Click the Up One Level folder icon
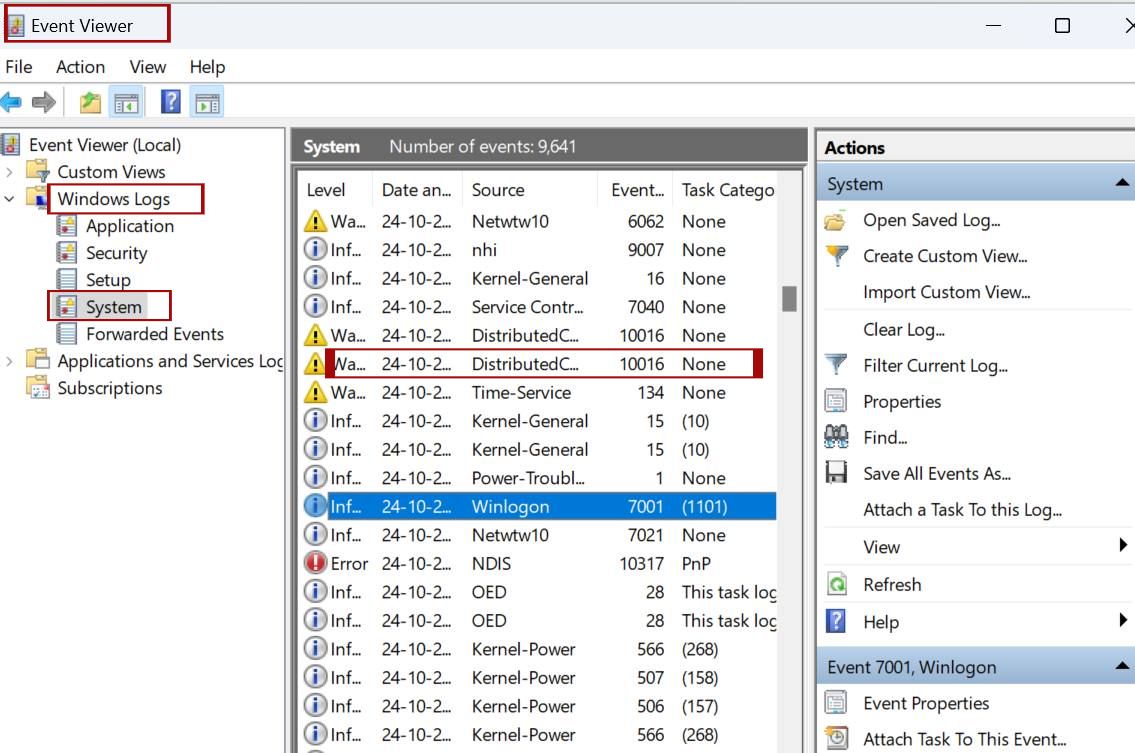Image resolution: width=1135 pixels, height=753 pixels. pyautogui.click(x=91, y=102)
